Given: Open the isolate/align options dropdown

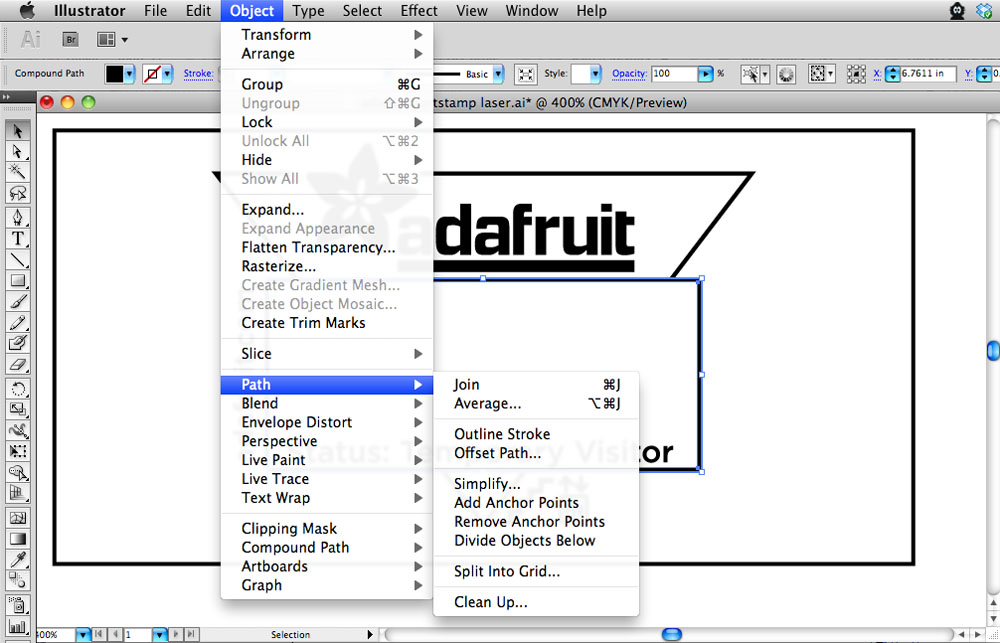Looking at the screenshot, I should point(830,74).
